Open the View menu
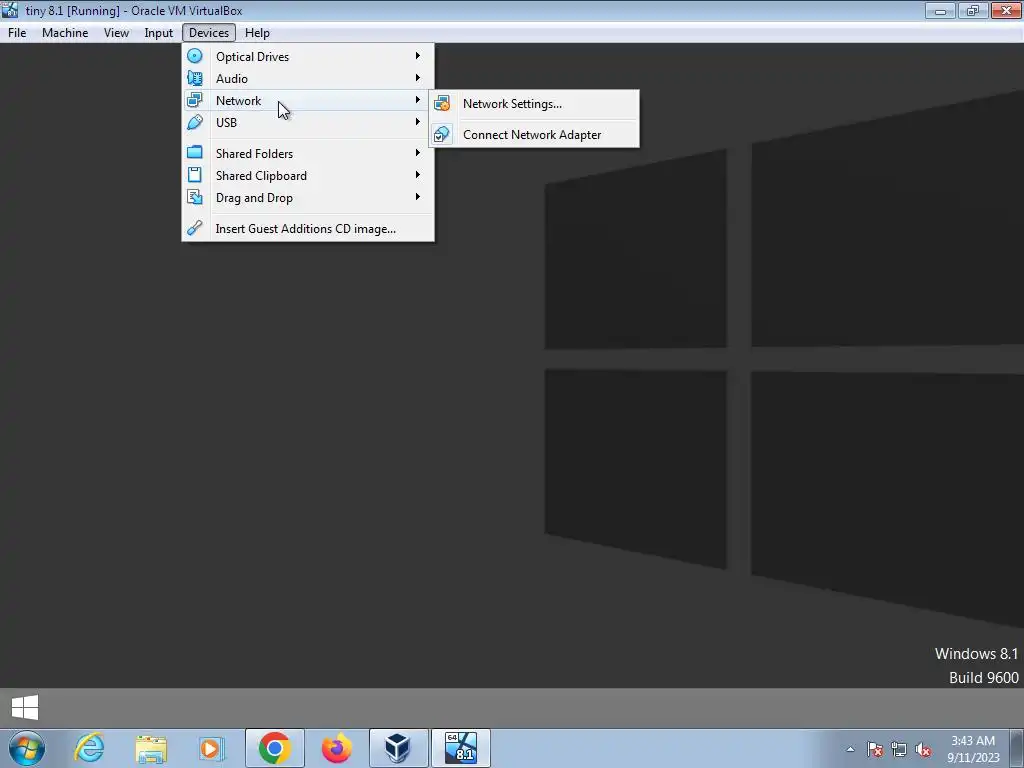The height and width of the screenshot is (768, 1024). (x=116, y=33)
